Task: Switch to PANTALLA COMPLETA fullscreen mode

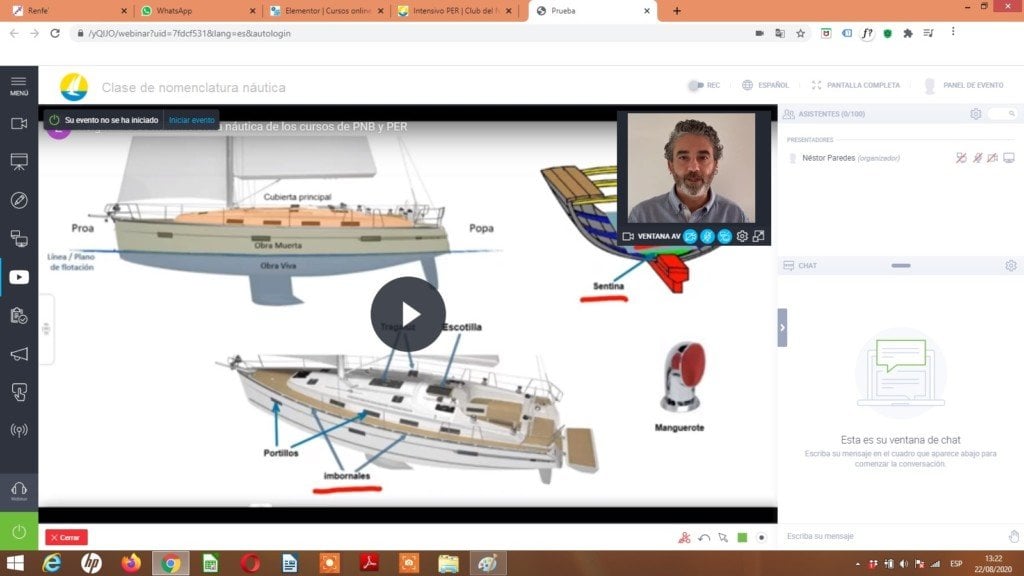Action: click(x=856, y=85)
